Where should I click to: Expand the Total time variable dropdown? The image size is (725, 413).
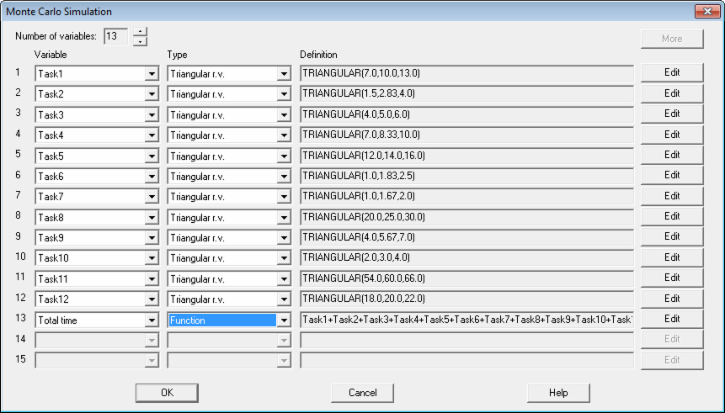pyautogui.click(x=151, y=320)
